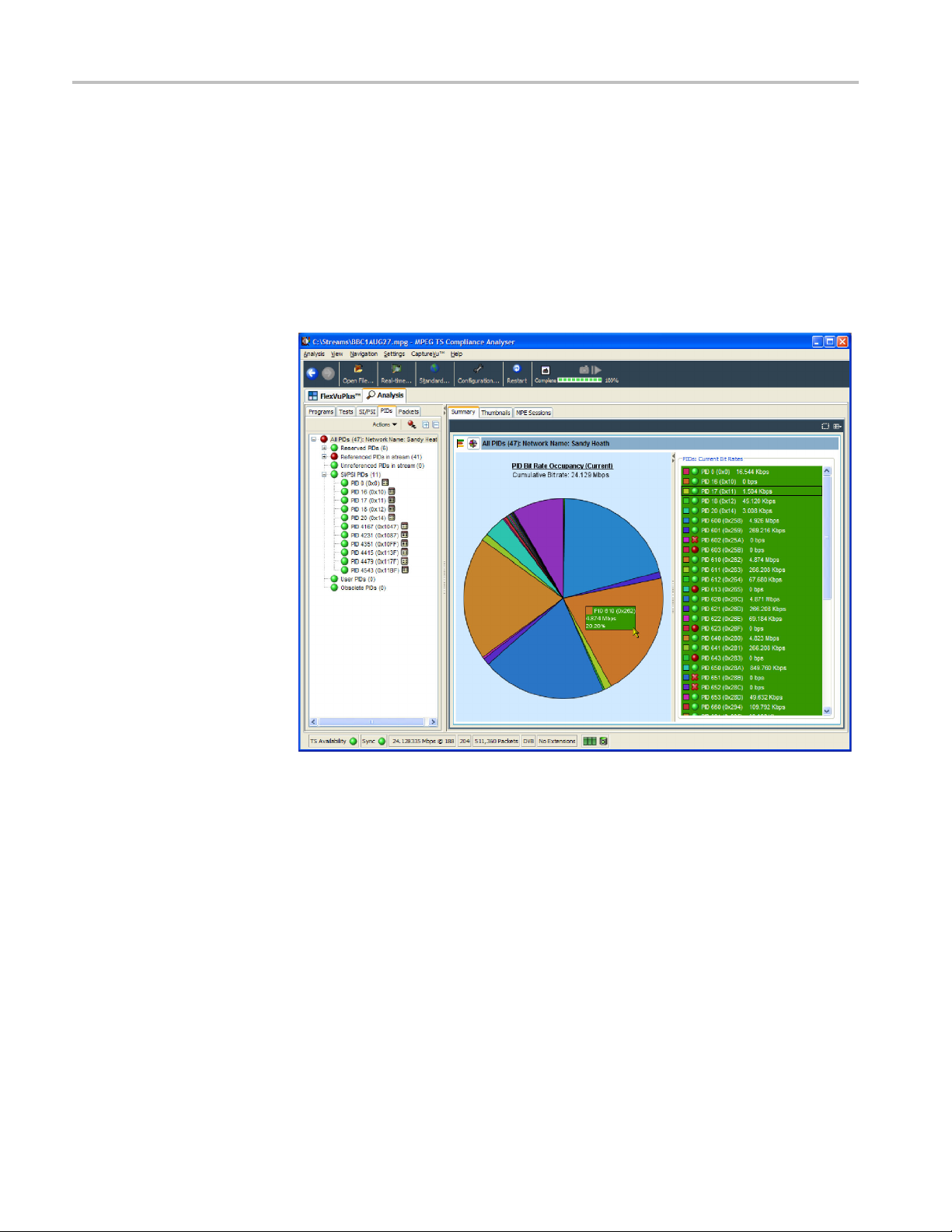The height and width of the screenshot is (1232, 952).
Task: Click up arrow of bit rates scrollbar
Action: pyautogui.click(x=827, y=471)
